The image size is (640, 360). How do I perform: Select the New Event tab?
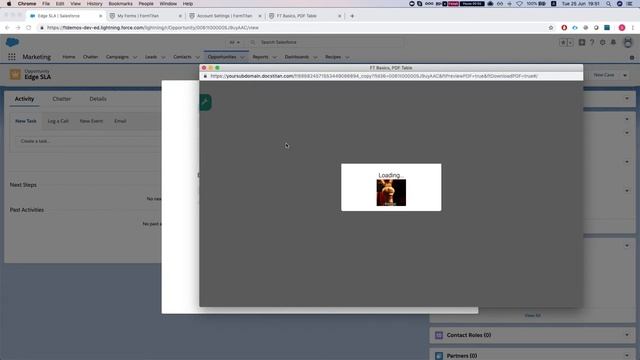click(91, 121)
